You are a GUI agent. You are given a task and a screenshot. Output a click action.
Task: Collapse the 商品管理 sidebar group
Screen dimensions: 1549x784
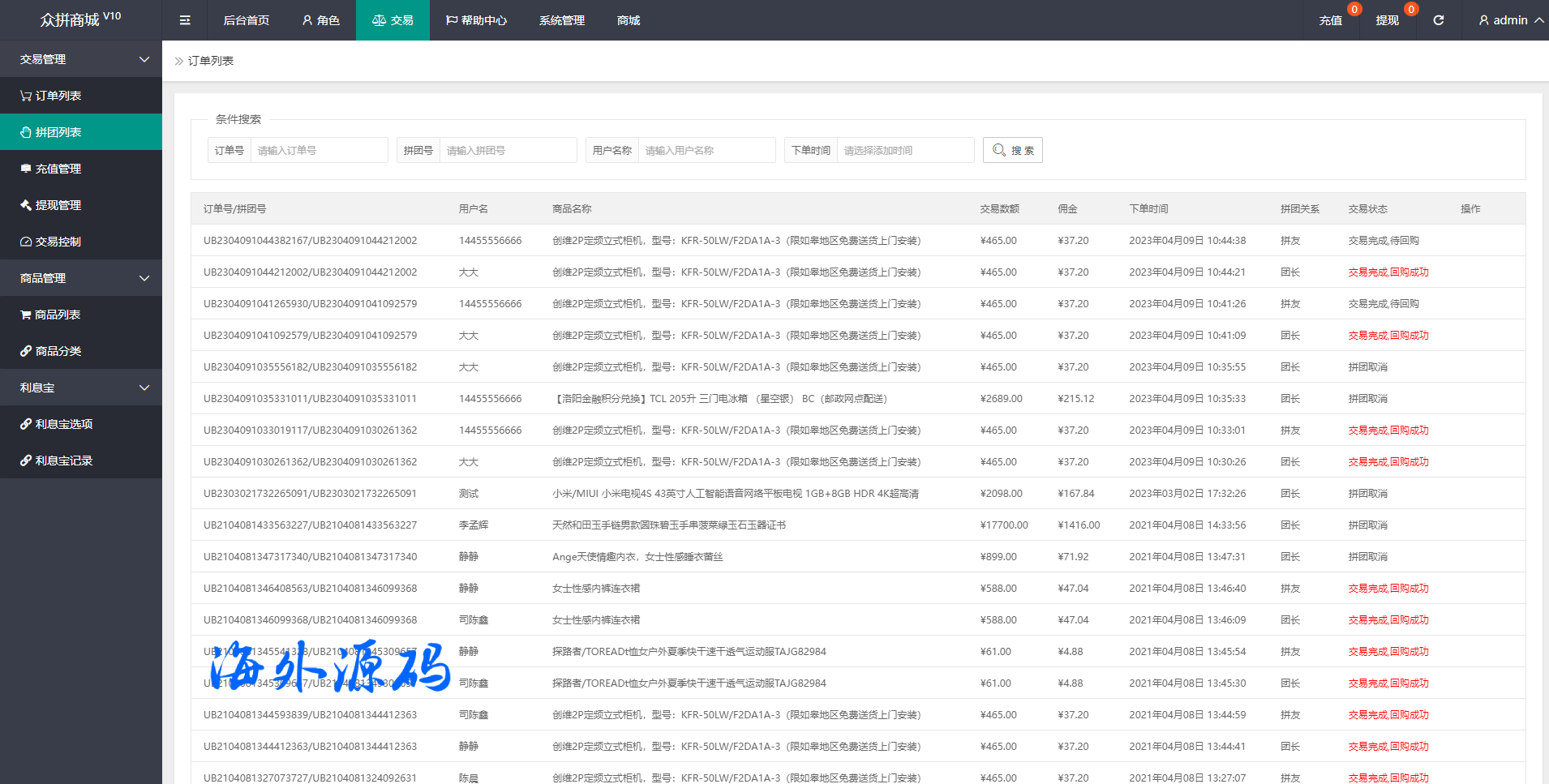click(81, 278)
